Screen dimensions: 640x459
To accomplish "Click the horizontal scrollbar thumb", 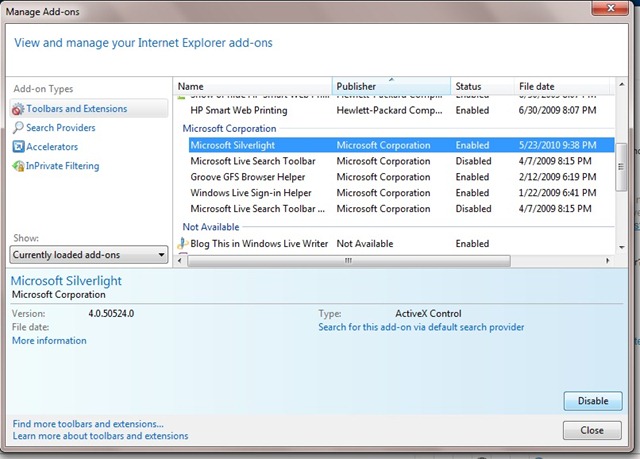I will [349, 261].
